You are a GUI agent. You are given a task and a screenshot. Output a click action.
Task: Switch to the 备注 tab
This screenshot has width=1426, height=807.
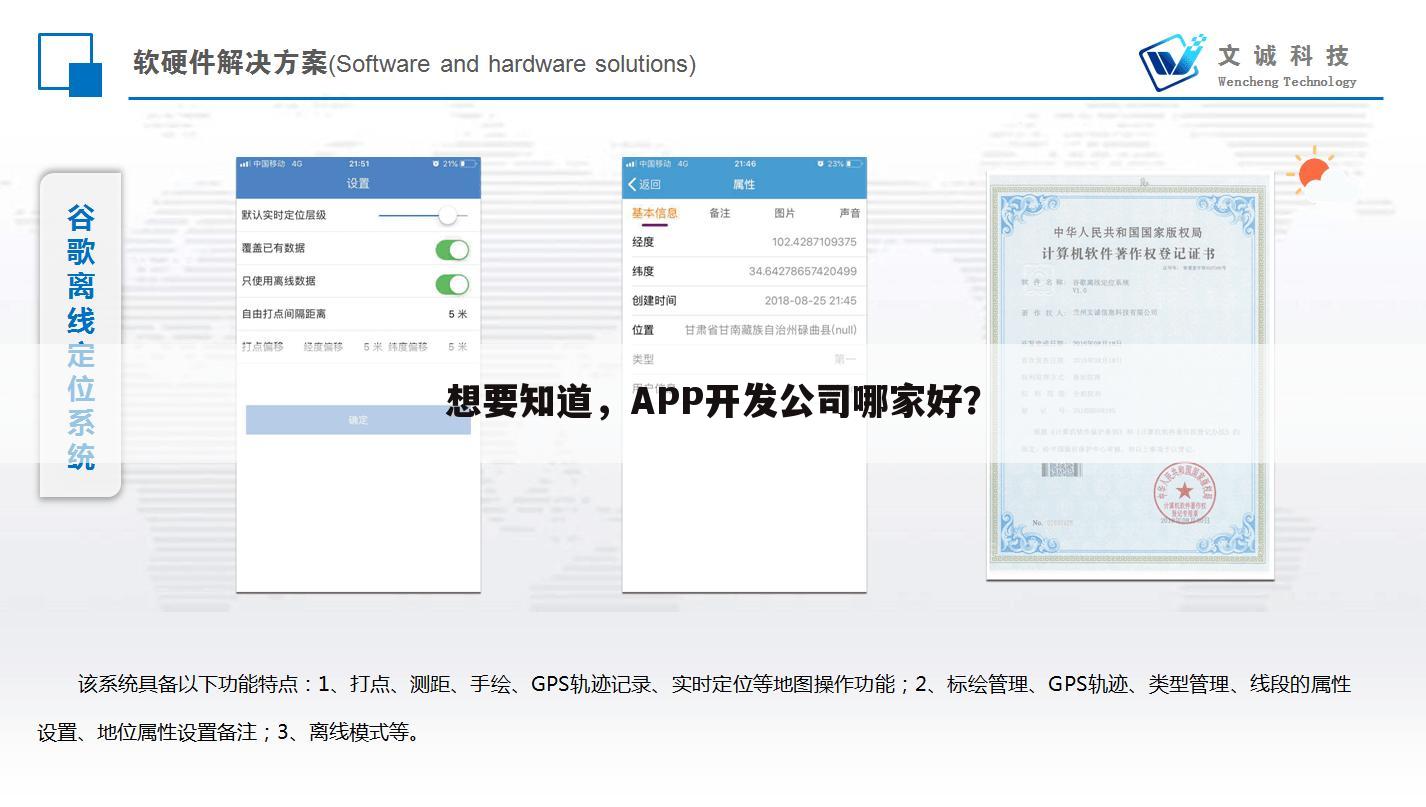click(x=720, y=213)
